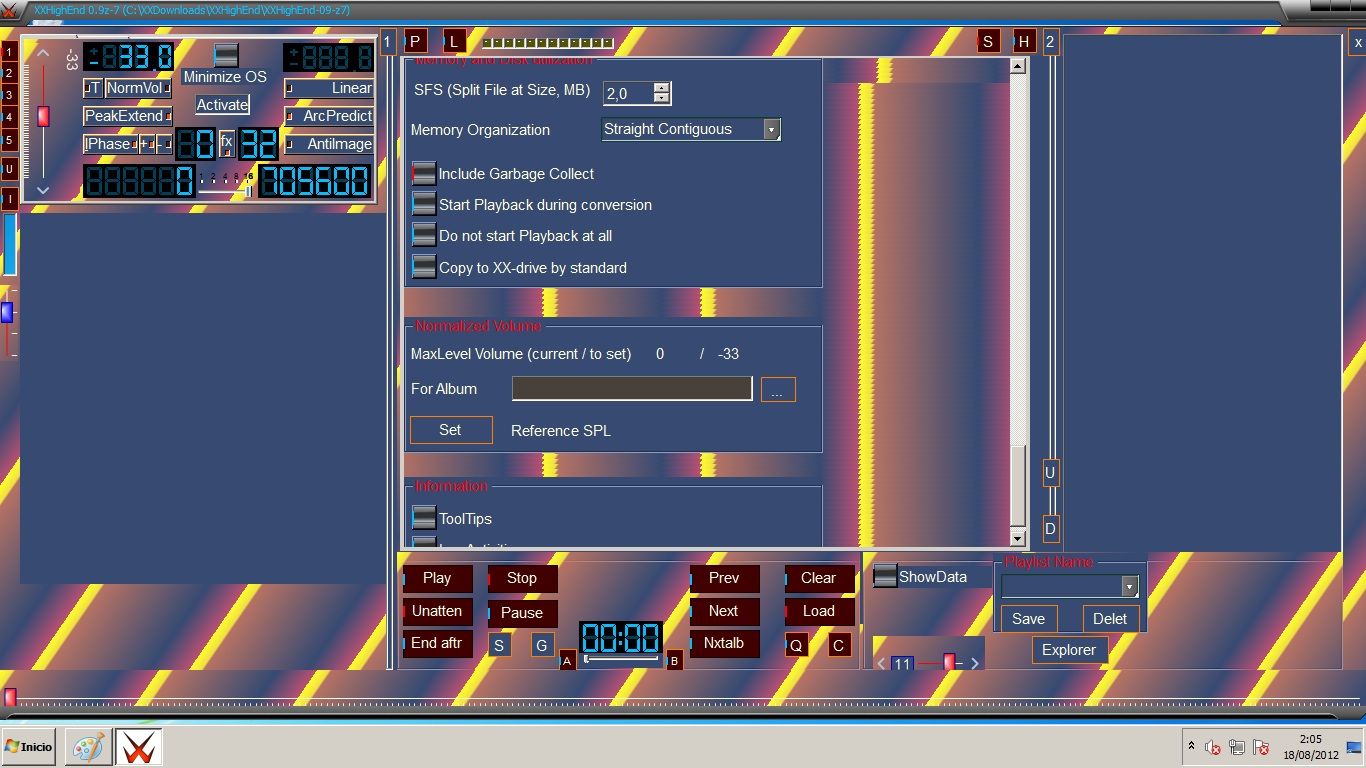Screen dimensions: 1366x768
Task: Toggle the PeakExtend option
Action: point(127,116)
